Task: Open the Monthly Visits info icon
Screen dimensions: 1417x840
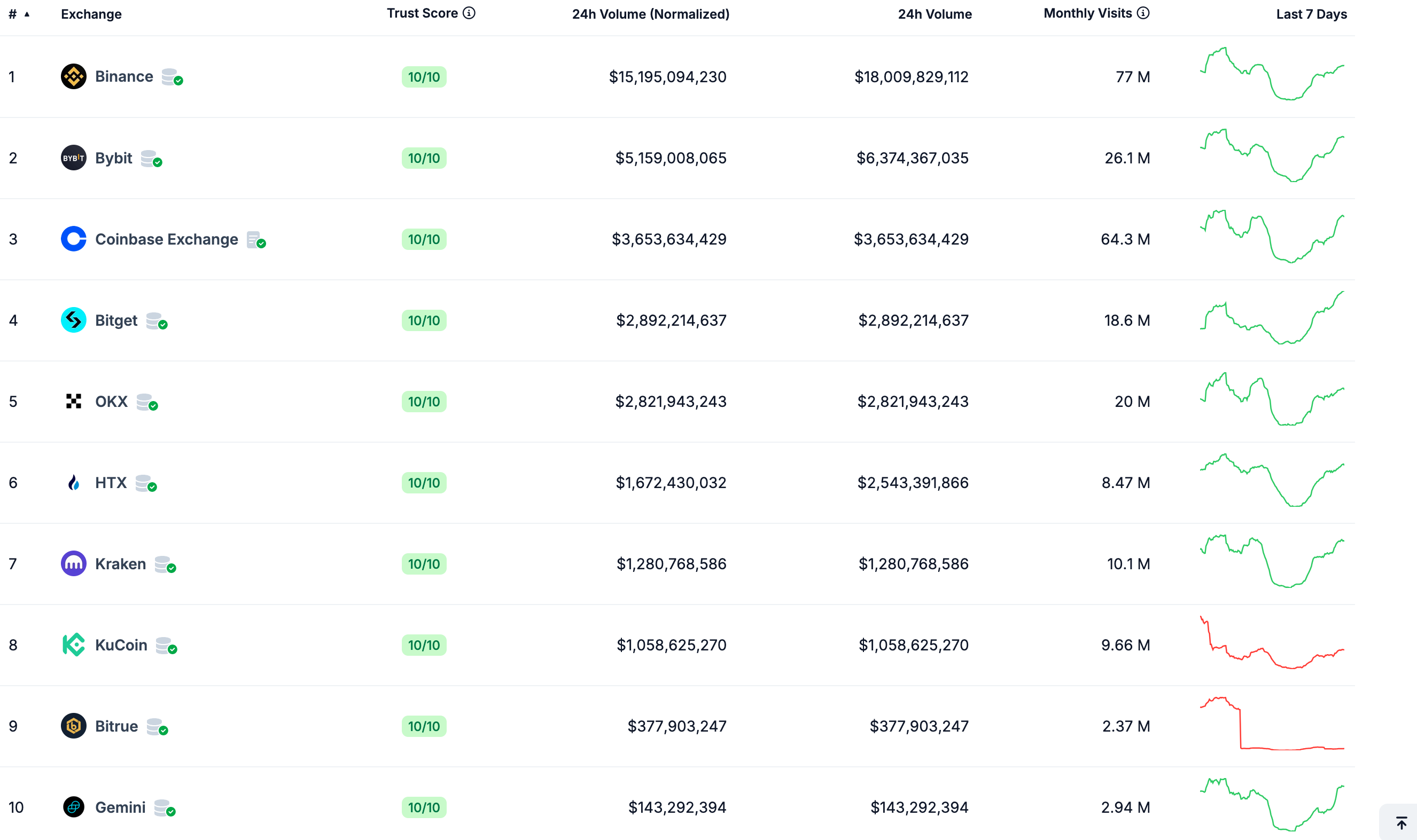Action: tap(1144, 12)
